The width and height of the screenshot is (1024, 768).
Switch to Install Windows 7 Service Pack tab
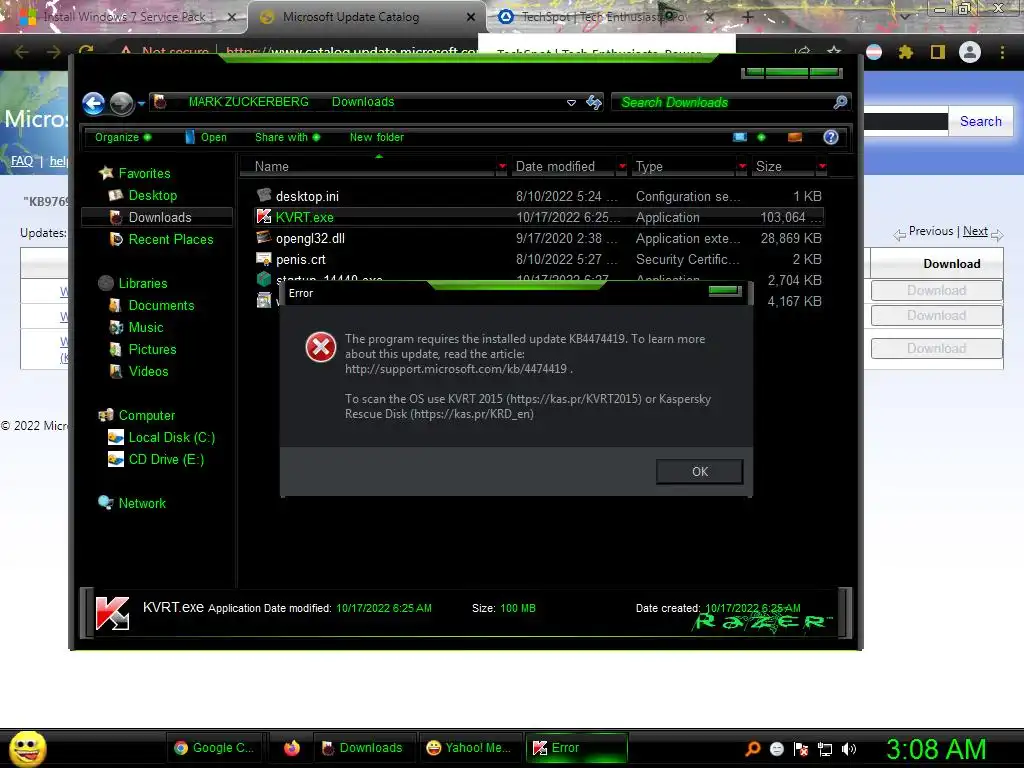point(124,17)
